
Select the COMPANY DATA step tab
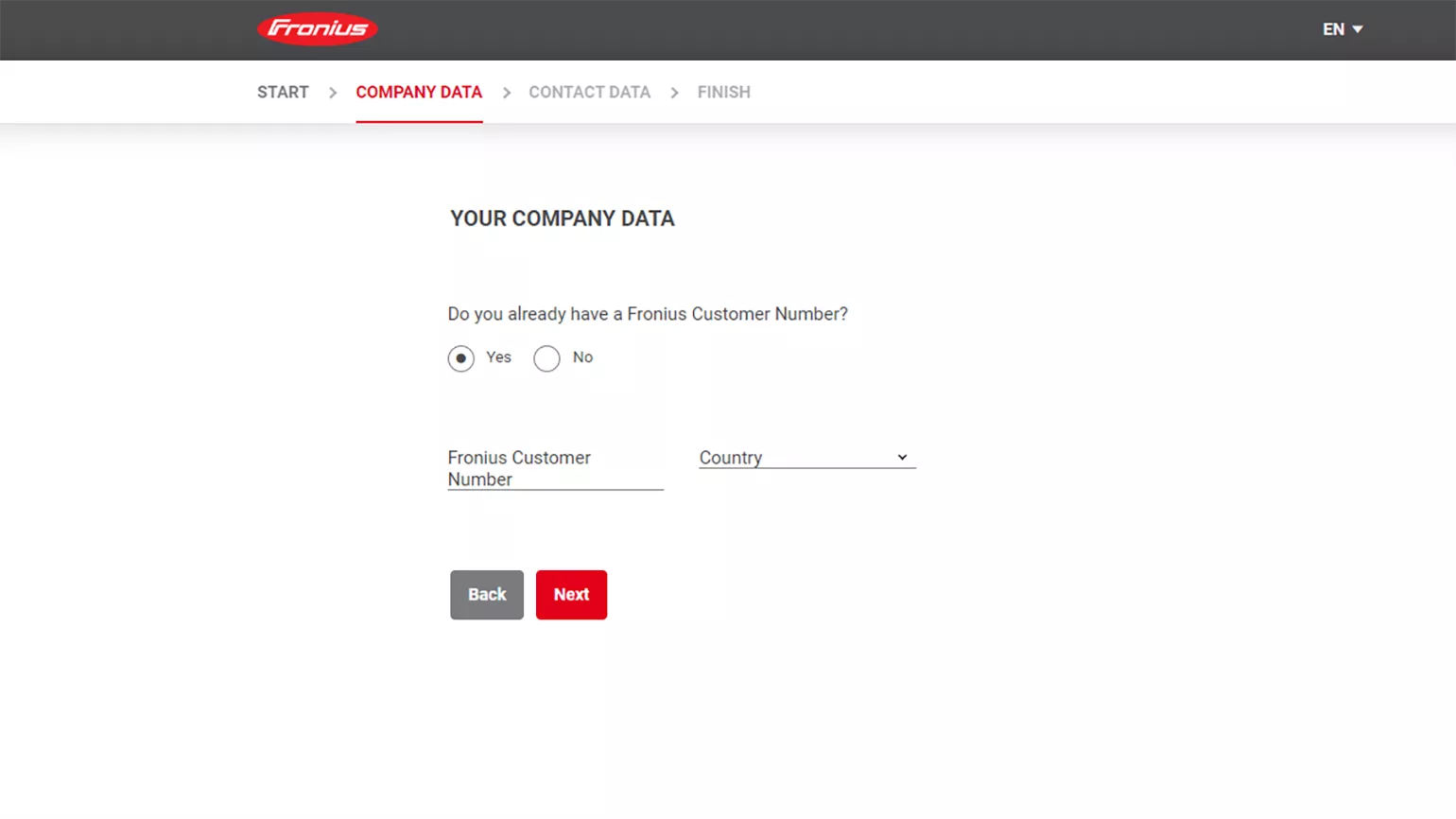pyautogui.click(x=419, y=92)
